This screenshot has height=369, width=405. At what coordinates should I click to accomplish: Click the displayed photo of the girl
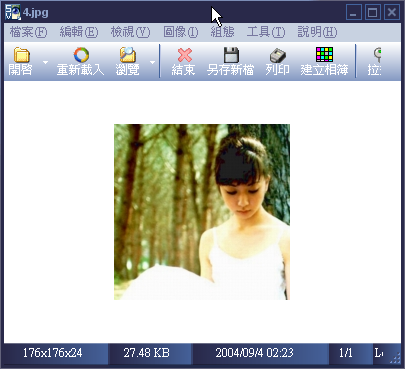click(202, 212)
